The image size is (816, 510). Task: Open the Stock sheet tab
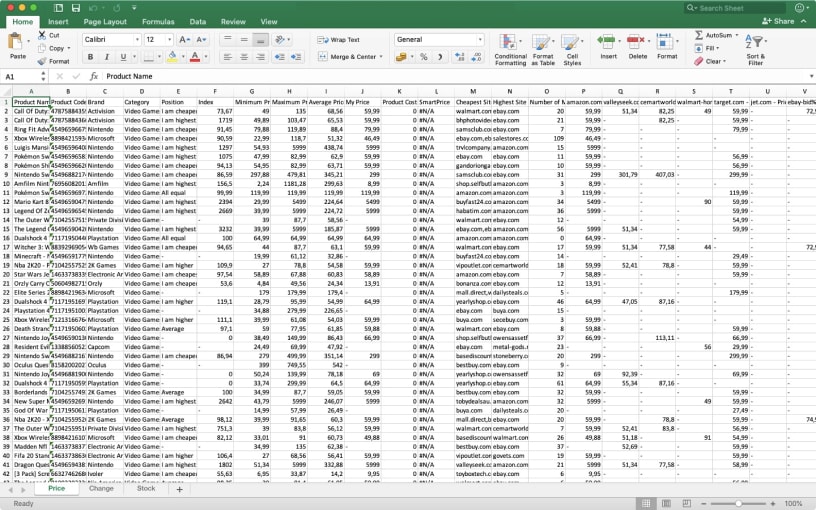tap(146, 489)
